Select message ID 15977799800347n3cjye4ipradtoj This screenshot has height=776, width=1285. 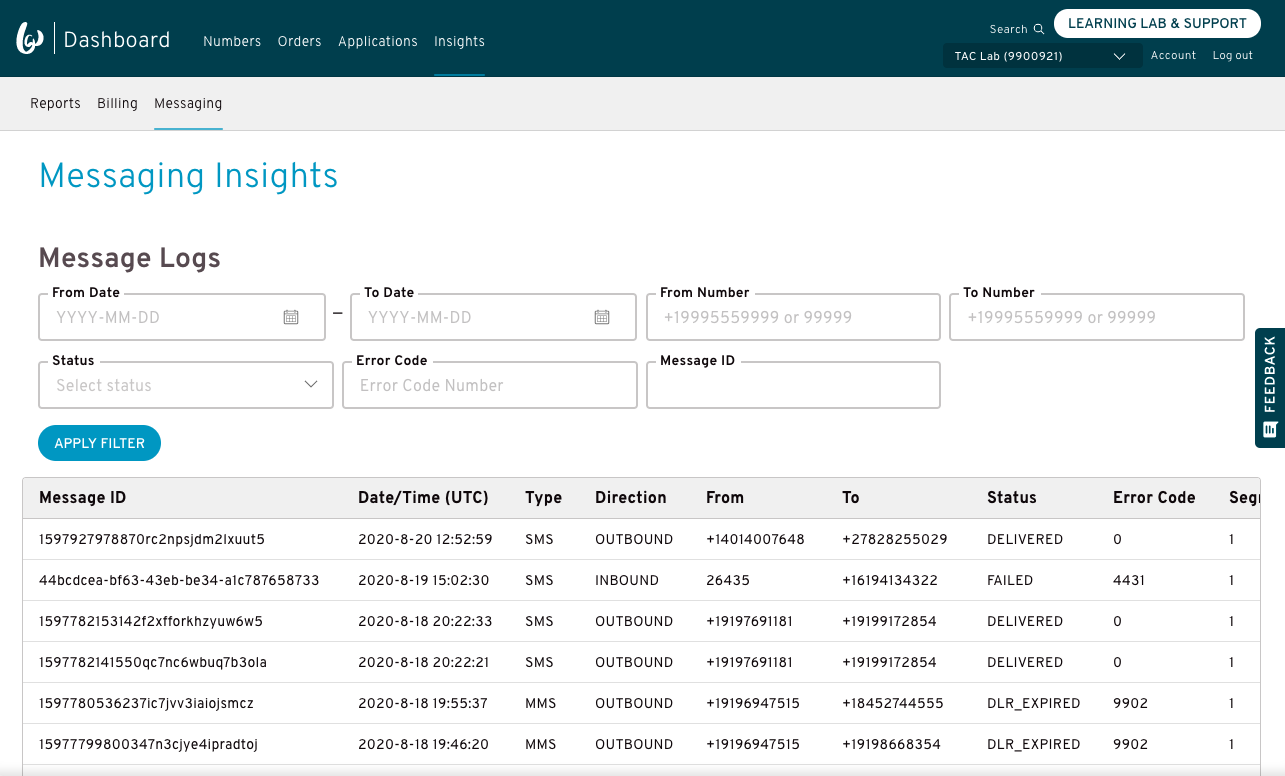coord(148,744)
